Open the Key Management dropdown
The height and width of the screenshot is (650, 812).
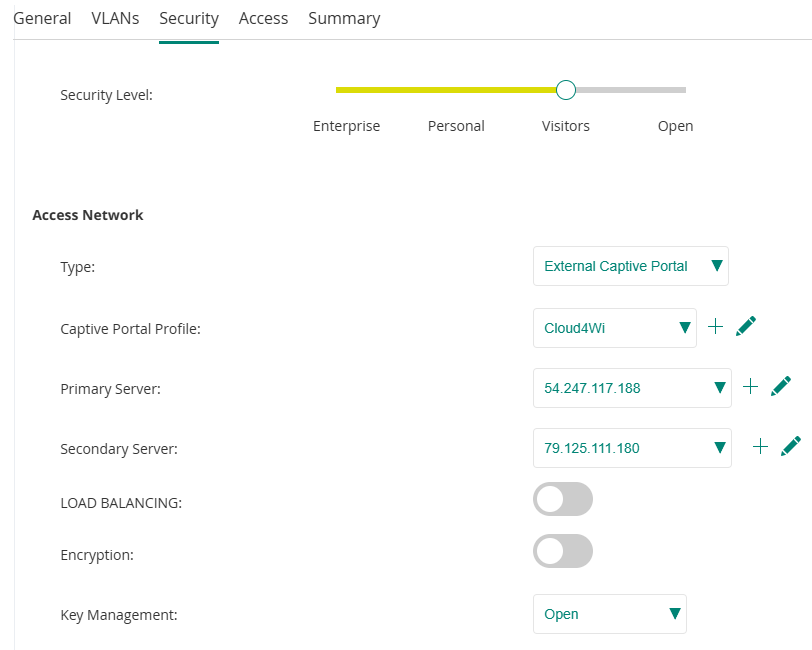coord(610,614)
